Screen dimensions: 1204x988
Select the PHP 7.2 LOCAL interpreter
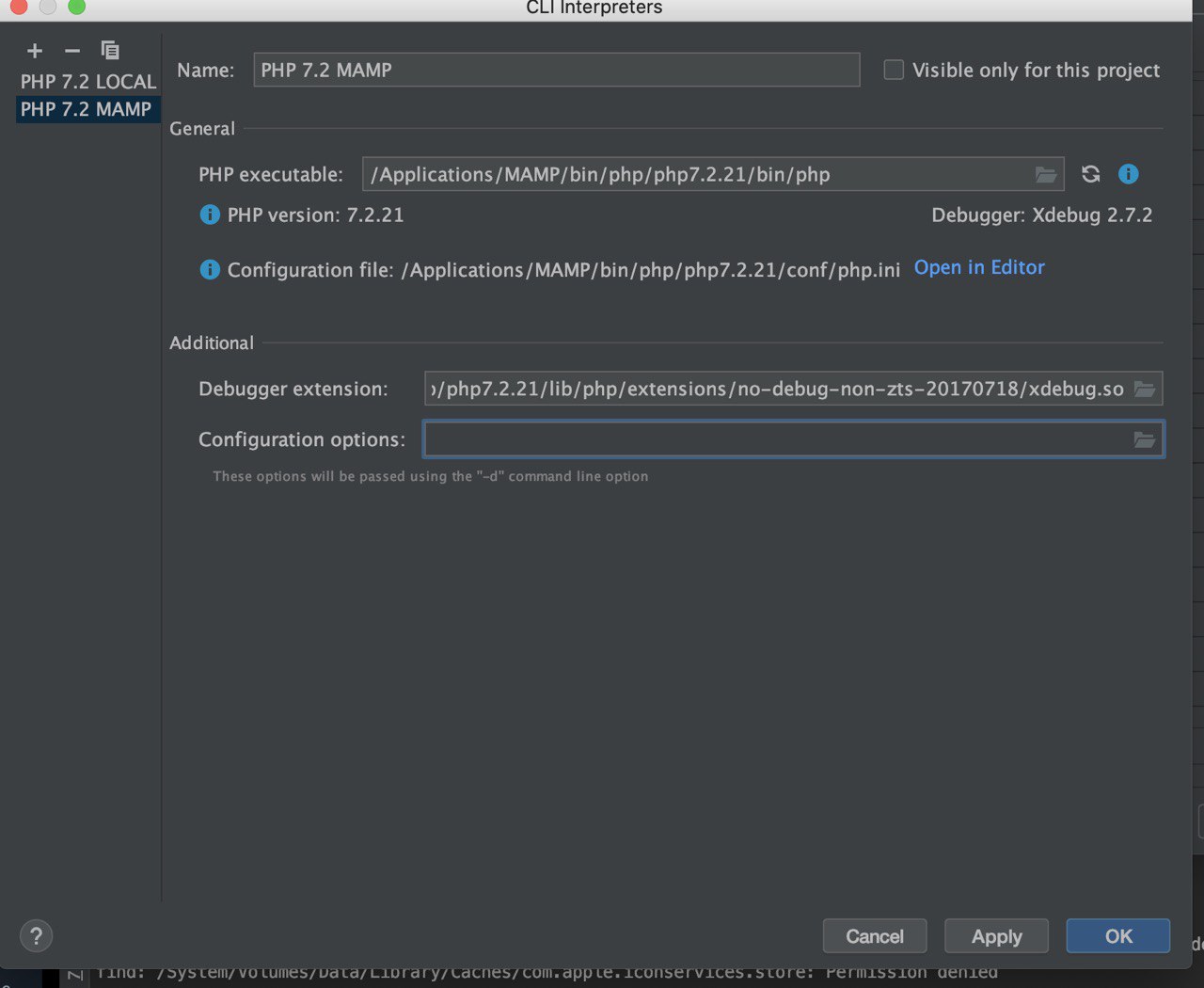click(x=88, y=82)
